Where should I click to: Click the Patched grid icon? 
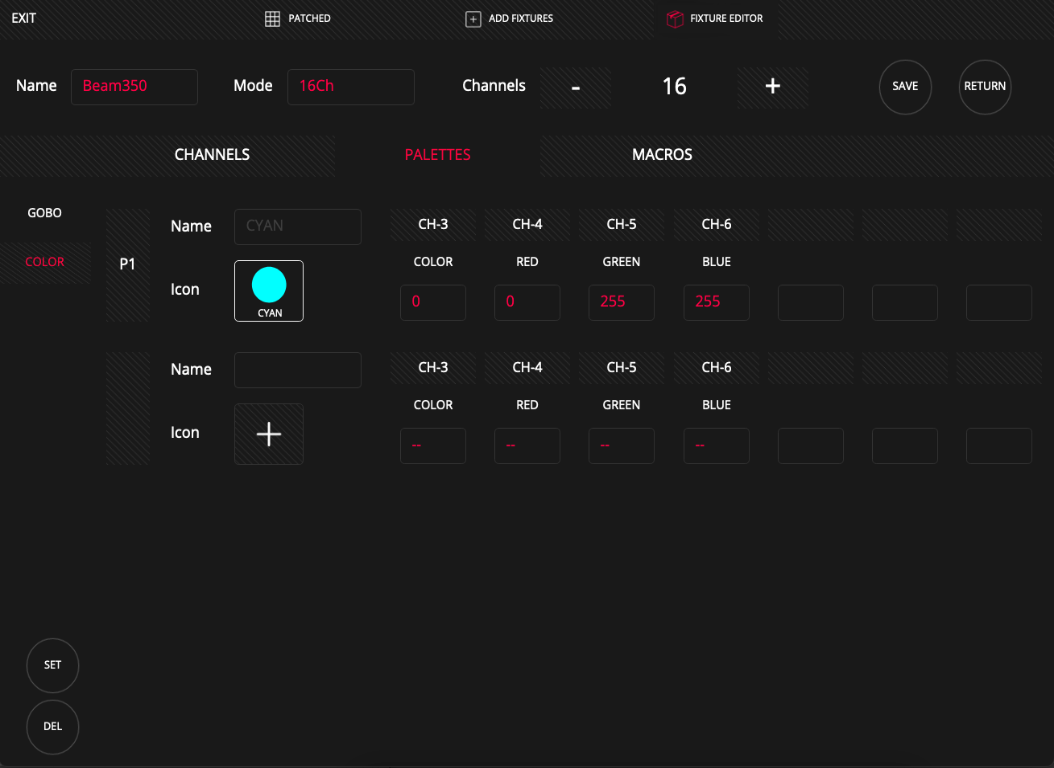point(272,19)
